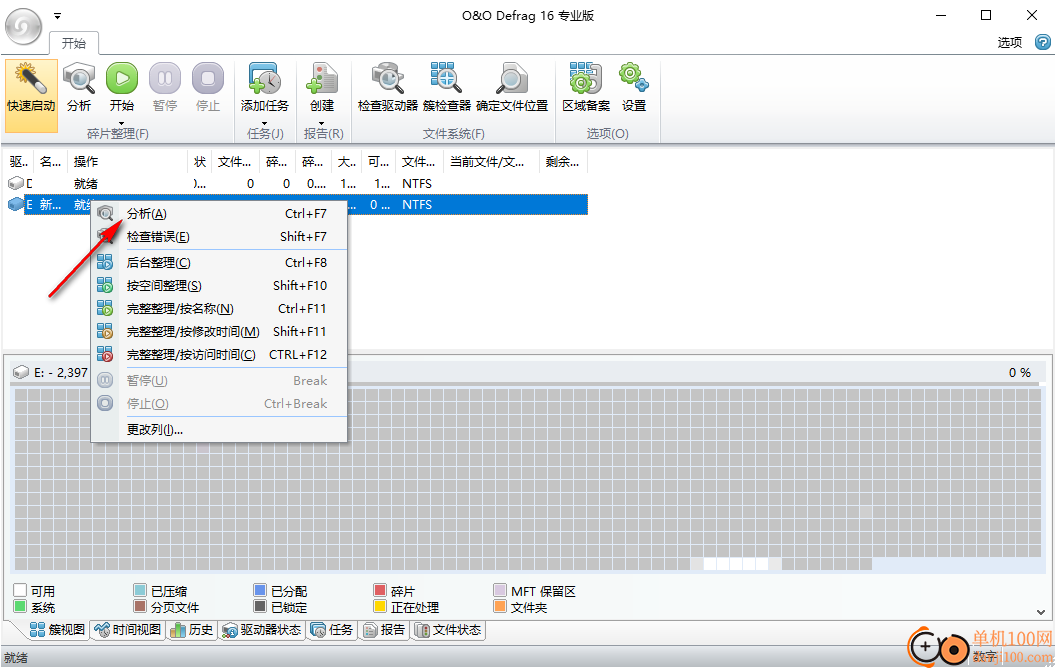Click the 当前文件/文... column header
This screenshot has width=1056, height=668.
click(x=491, y=162)
